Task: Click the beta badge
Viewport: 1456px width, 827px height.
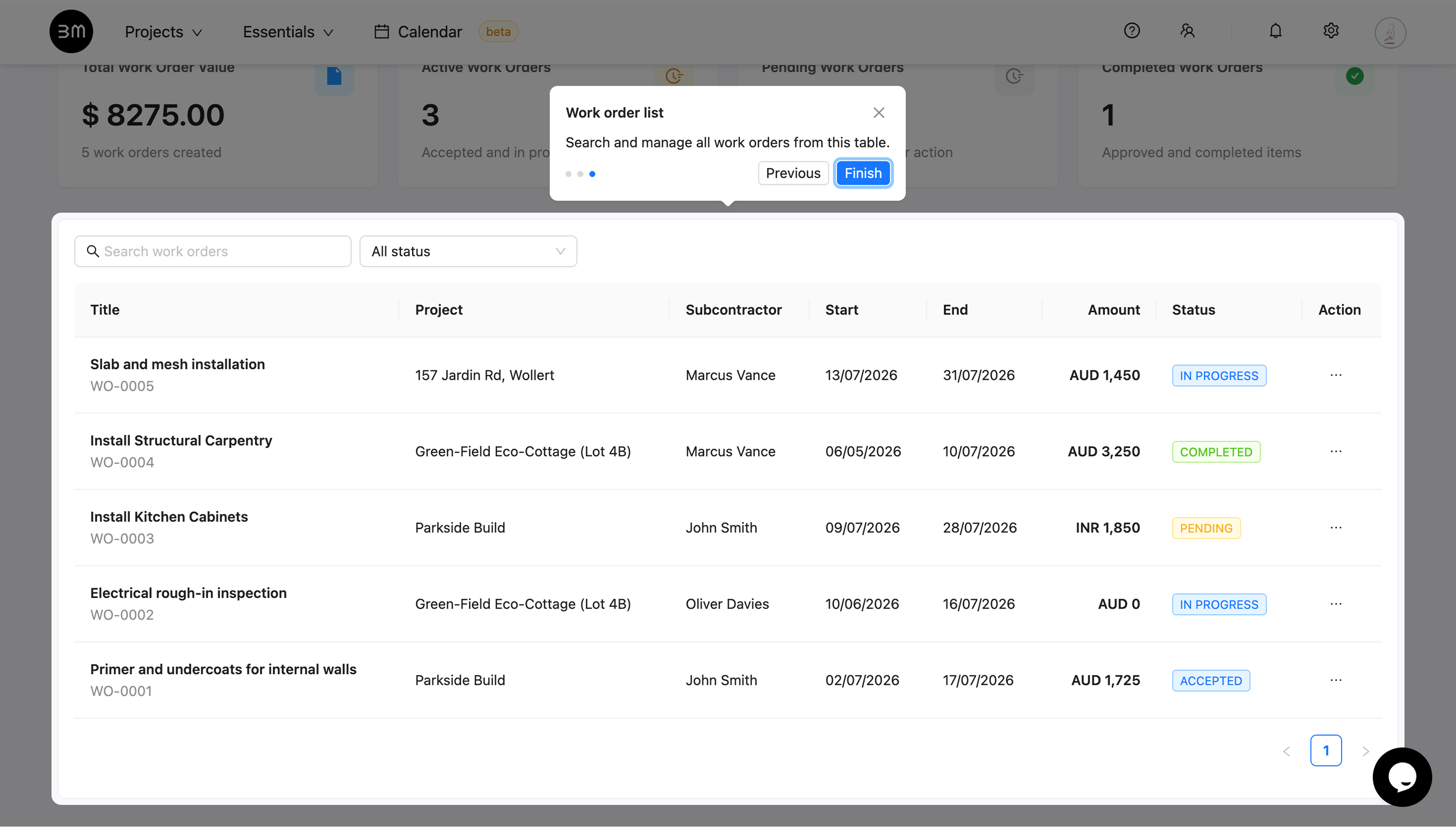Action: [x=498, y=32]
